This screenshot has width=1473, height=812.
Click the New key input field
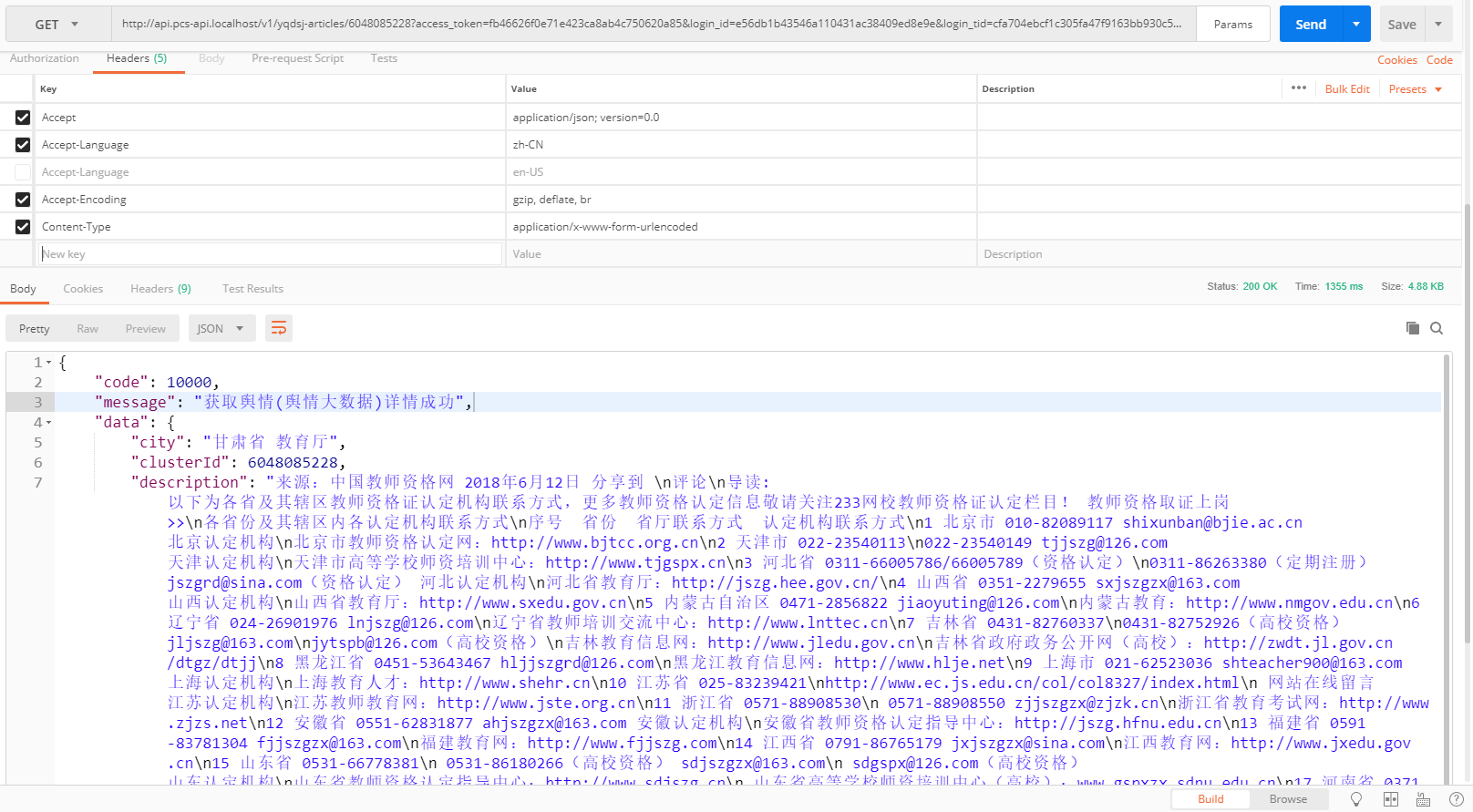[x=271, y=254]
